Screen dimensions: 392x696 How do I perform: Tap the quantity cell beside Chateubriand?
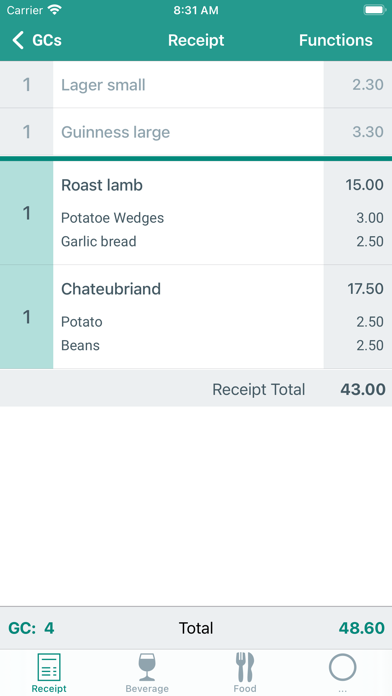click(27, 317)
